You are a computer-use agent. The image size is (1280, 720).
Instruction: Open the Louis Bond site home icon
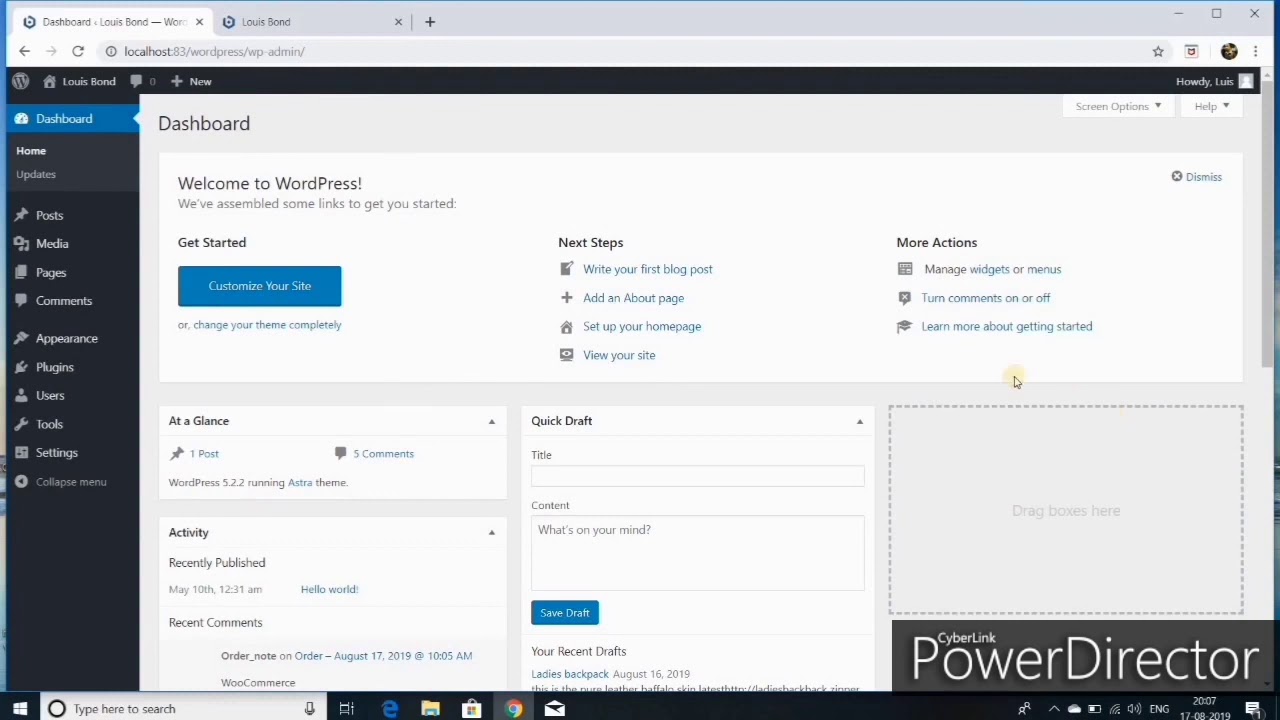(49, 81)
